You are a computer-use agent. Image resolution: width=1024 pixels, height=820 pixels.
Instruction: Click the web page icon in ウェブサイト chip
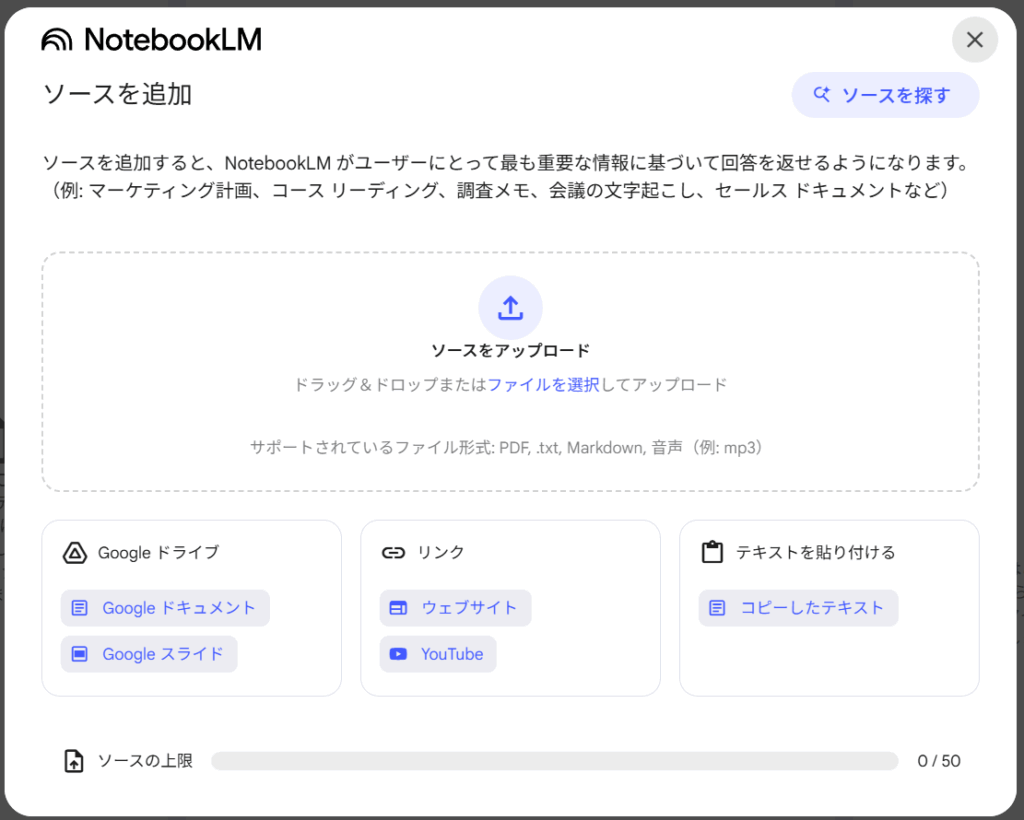point(398,608)
